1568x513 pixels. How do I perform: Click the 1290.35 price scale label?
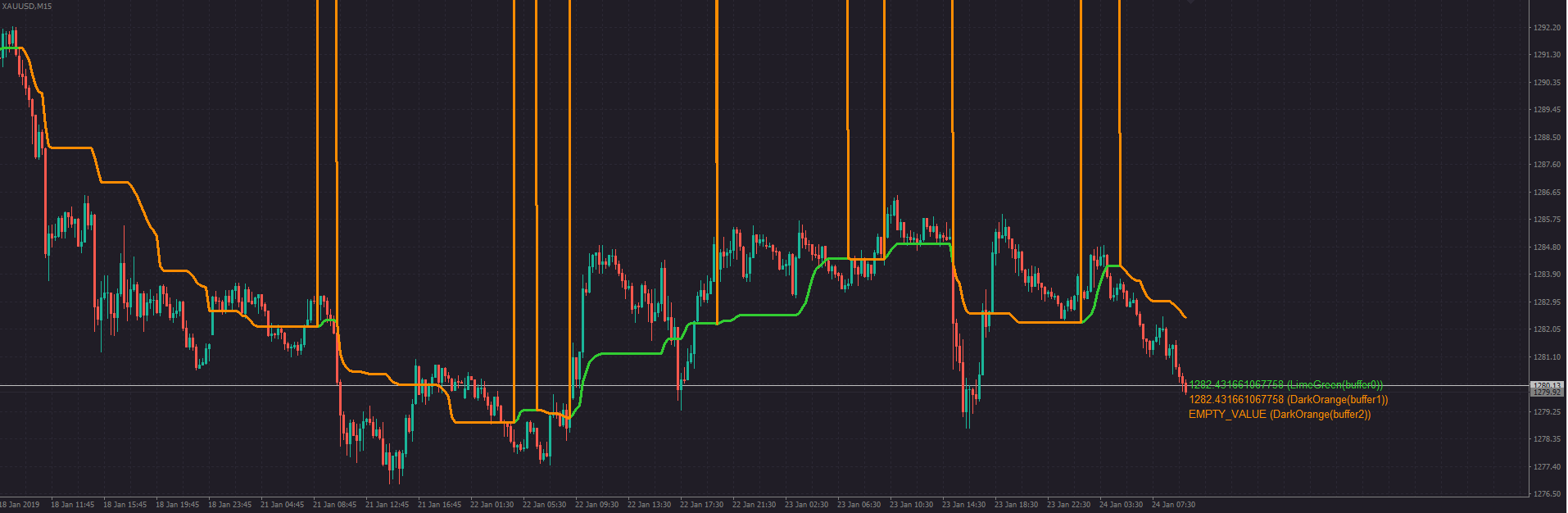click(1547, 83)
